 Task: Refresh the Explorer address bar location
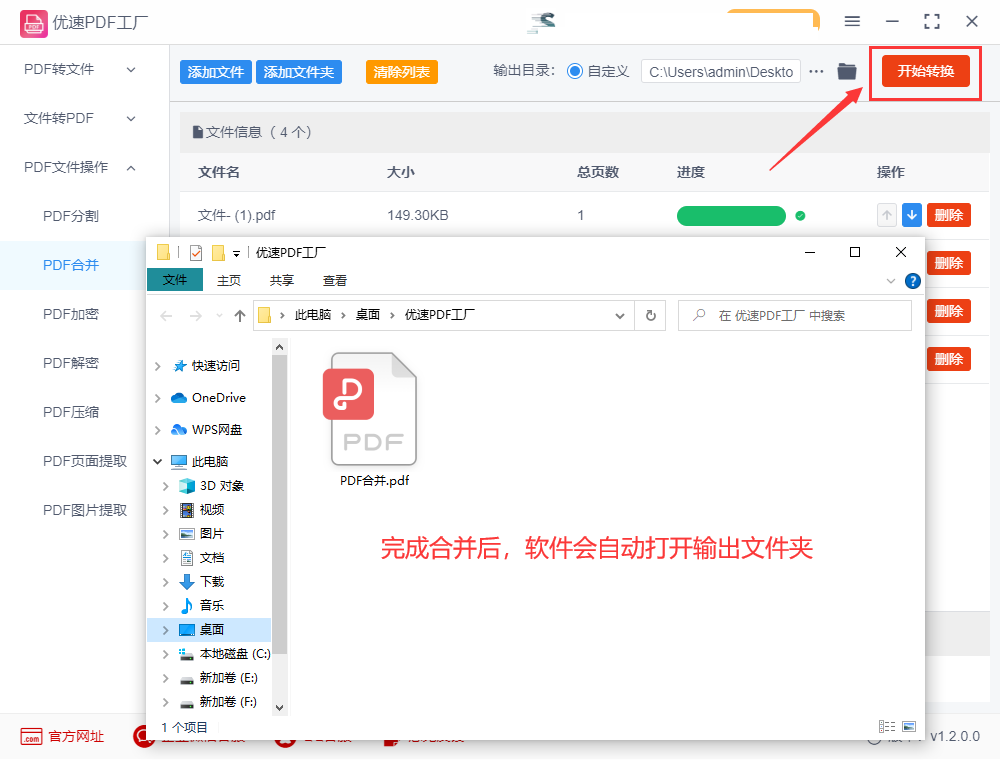point(651,316)
